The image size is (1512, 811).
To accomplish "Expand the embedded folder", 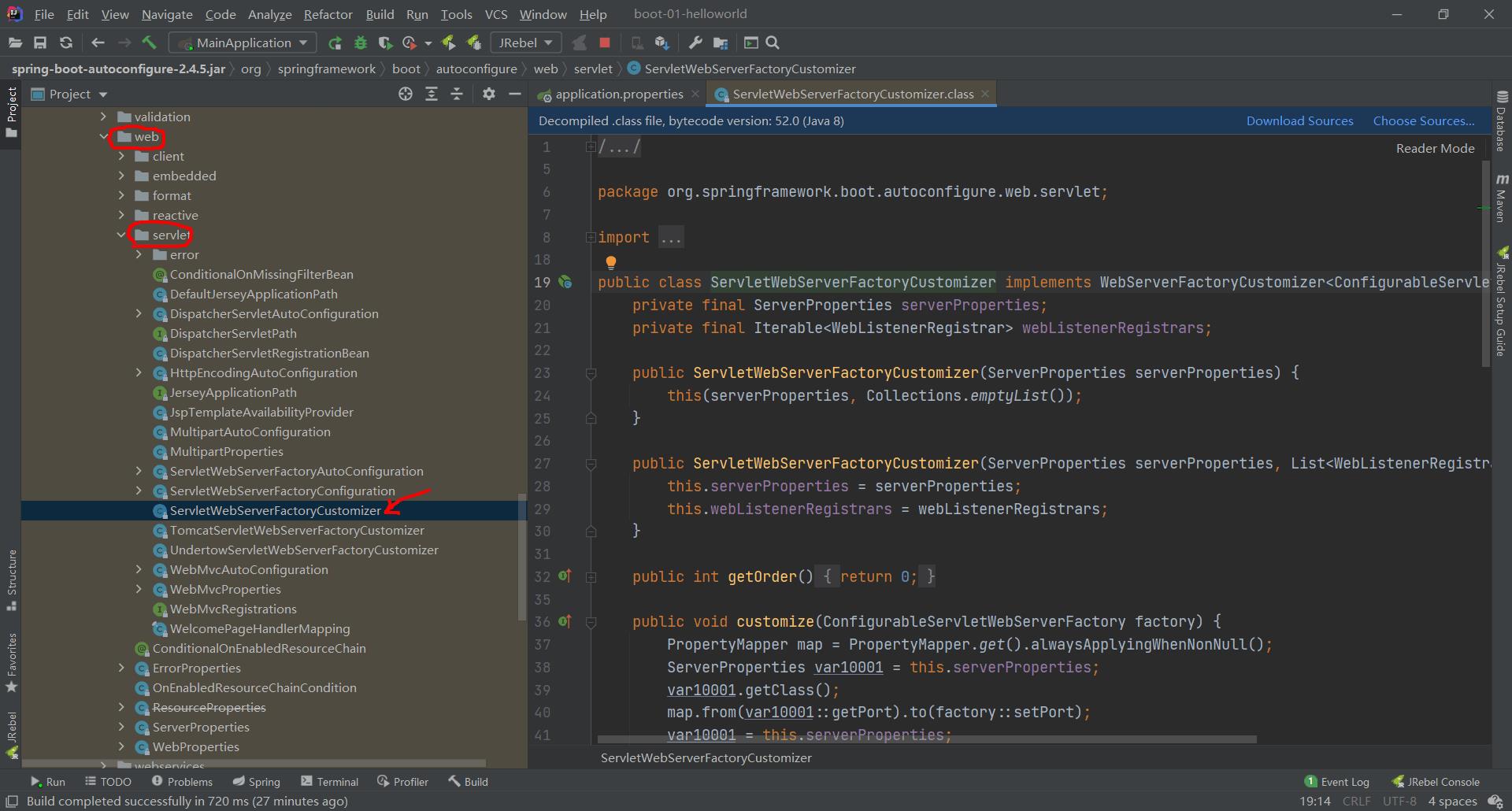I will point(121,176).
